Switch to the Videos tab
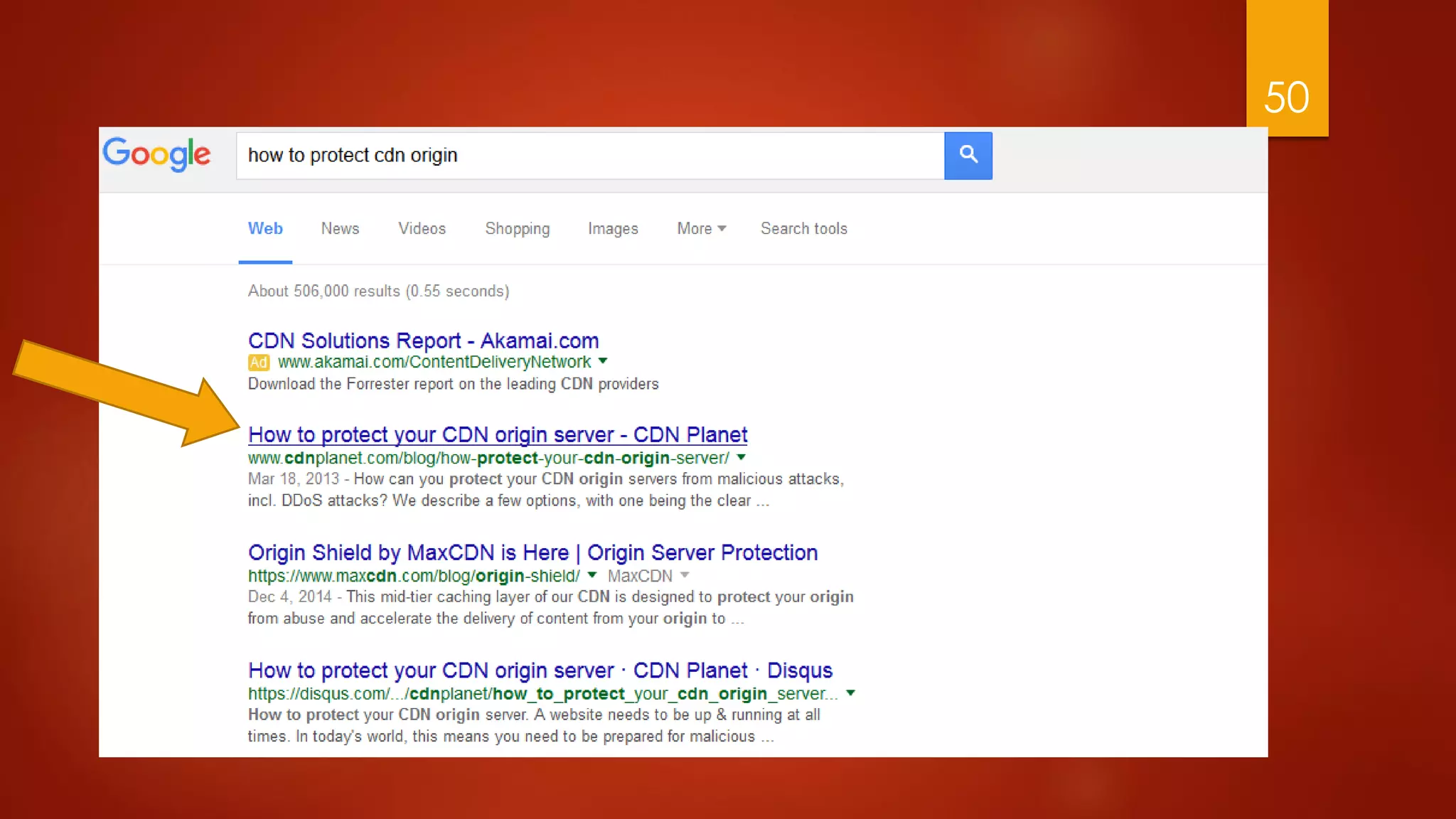The height and width of the screenshot is (819, 1456). pos(422,229)
